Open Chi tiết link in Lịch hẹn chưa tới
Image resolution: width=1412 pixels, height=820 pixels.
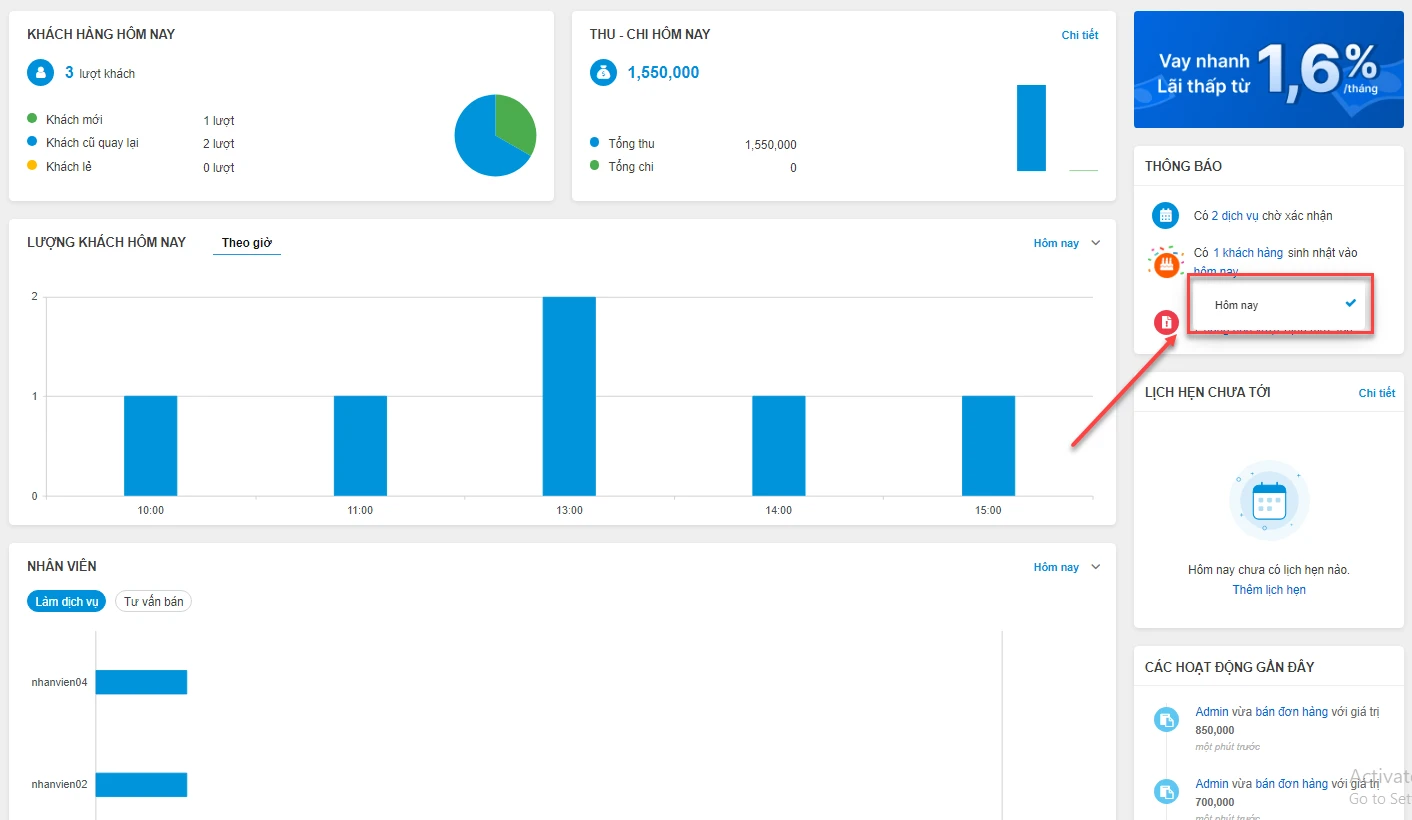point(1377,393)
